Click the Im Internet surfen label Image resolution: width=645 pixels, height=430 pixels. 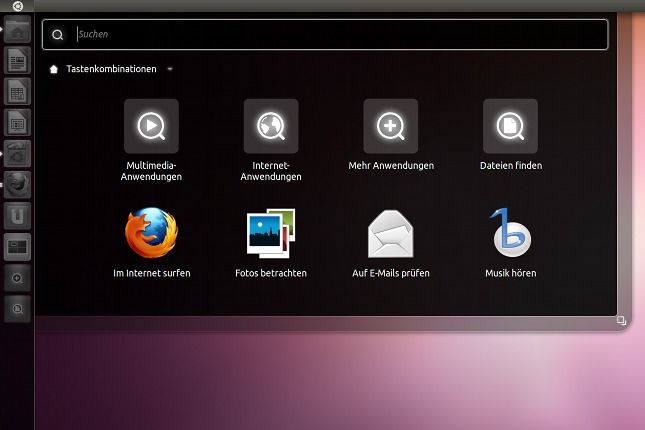coord(152,273)
